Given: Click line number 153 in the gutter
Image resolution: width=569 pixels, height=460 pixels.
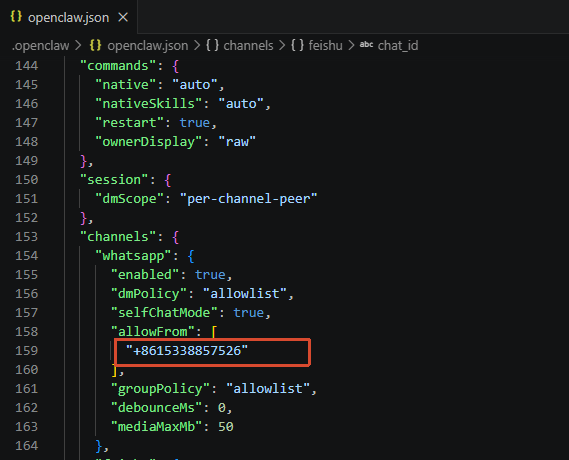Looking at the screenshot, I should pyautogui.click(x=26, y=237).
